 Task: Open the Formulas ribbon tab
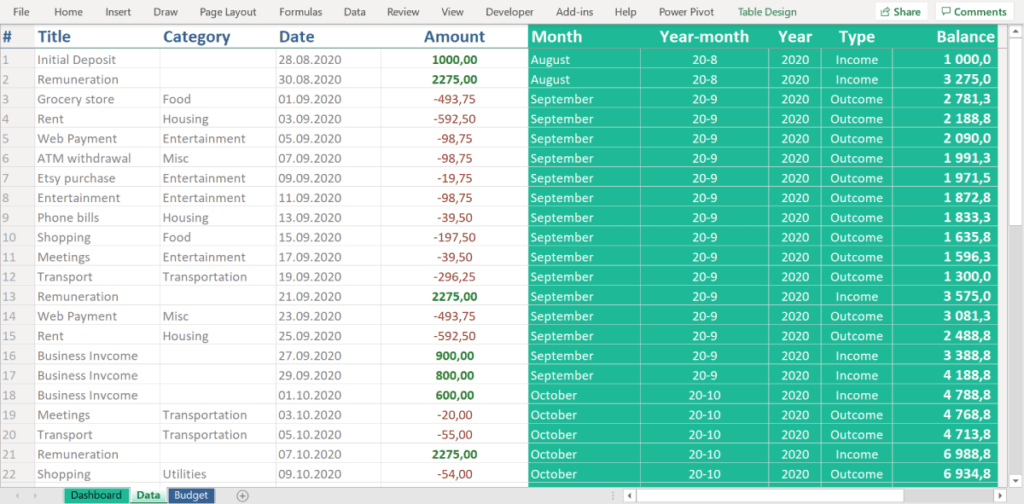pyautogui.click(x=300, y=12)
